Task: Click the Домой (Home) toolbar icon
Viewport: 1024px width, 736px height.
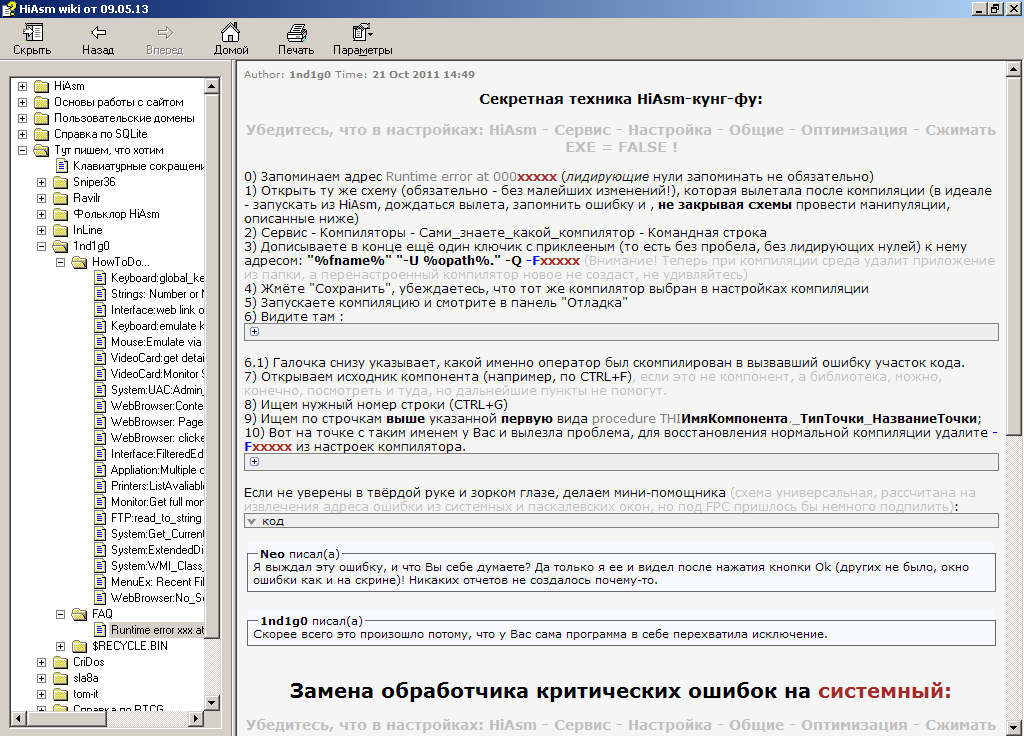Action: 231,33
